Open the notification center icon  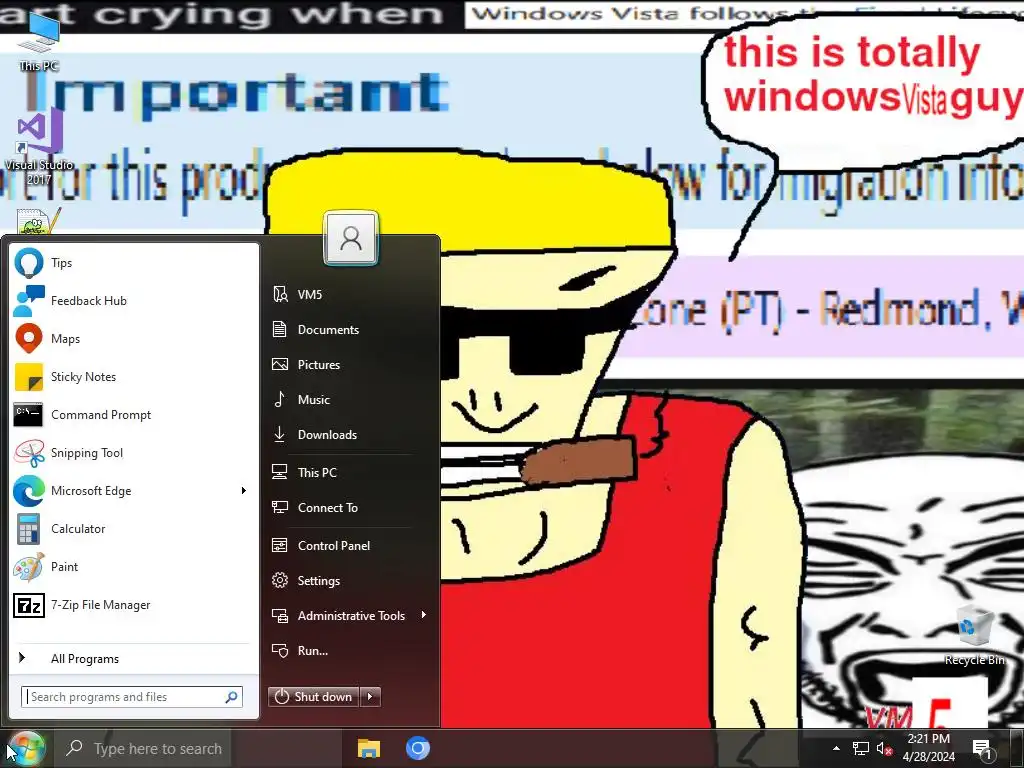click(x=982, y=748)
